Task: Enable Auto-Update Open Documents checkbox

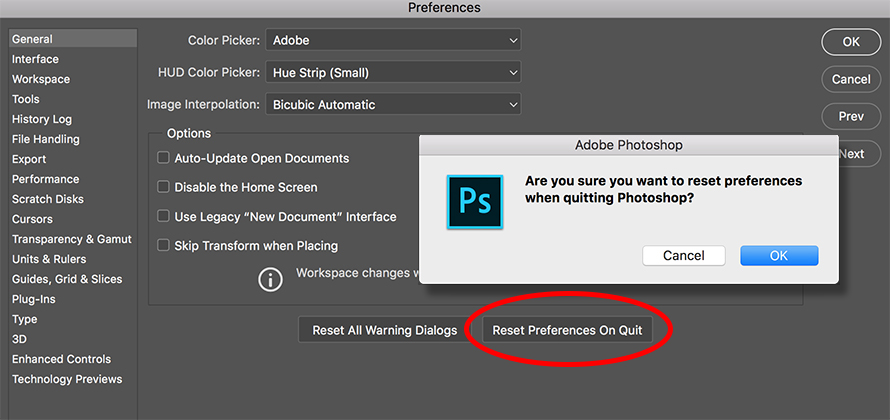Action: [164, 158]
